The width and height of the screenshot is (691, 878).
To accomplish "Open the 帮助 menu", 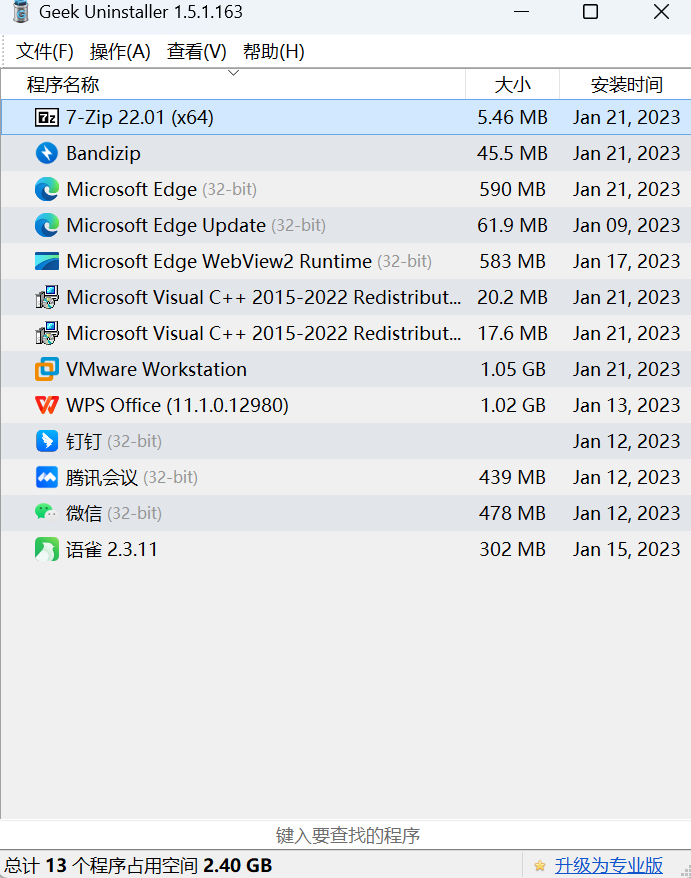I will pyautogui.click(x=272, y=50).
